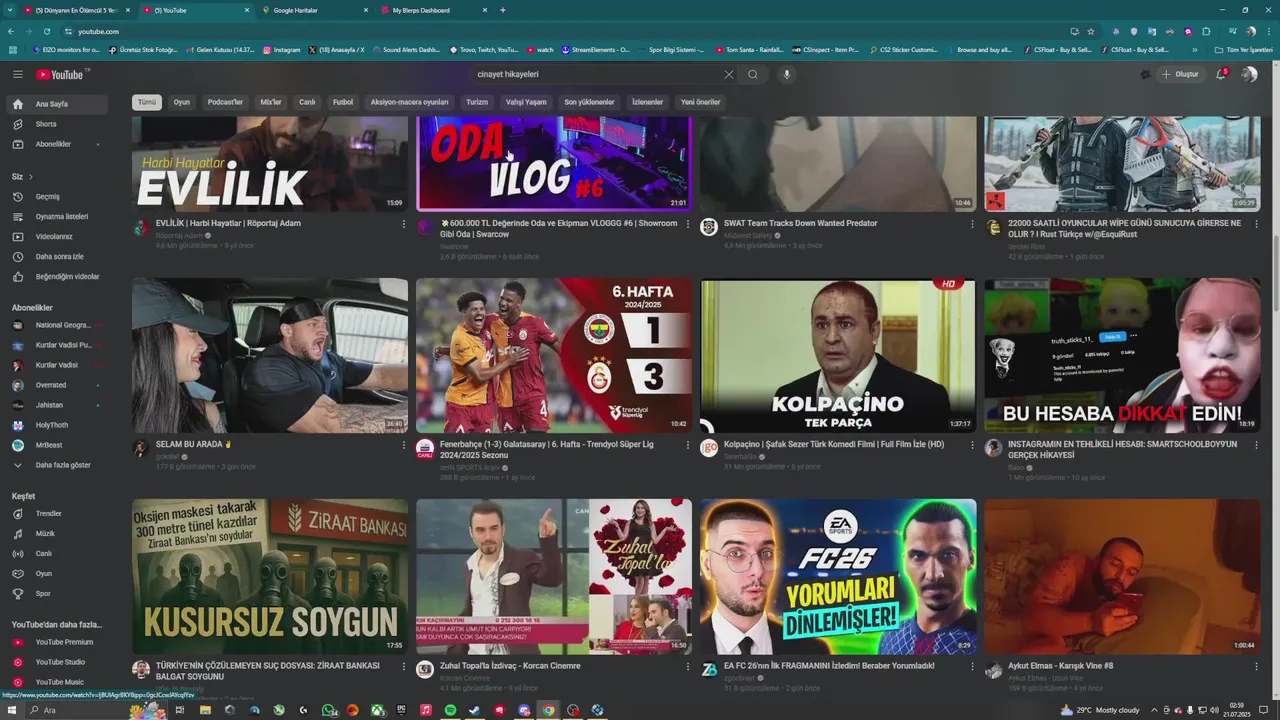Open the National Geographic subscription channel
1280x720 pixels.
(x=58, y=325)
